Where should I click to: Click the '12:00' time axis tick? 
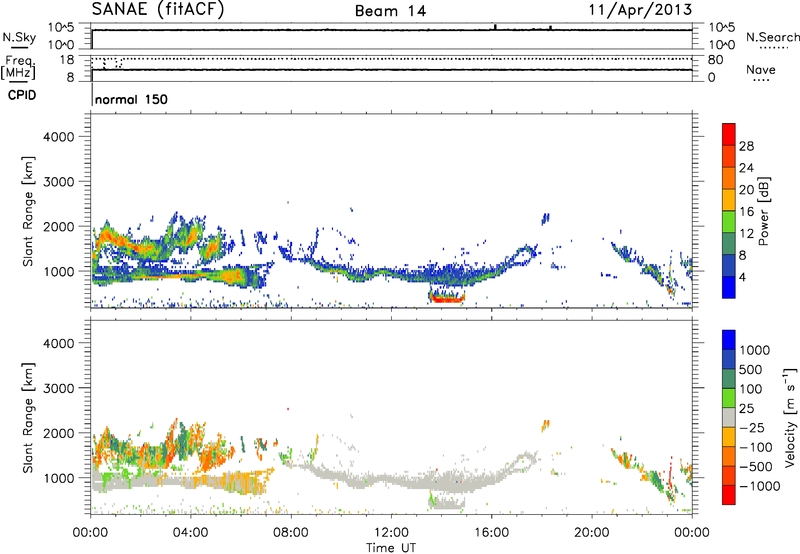(x=391, y=533)
